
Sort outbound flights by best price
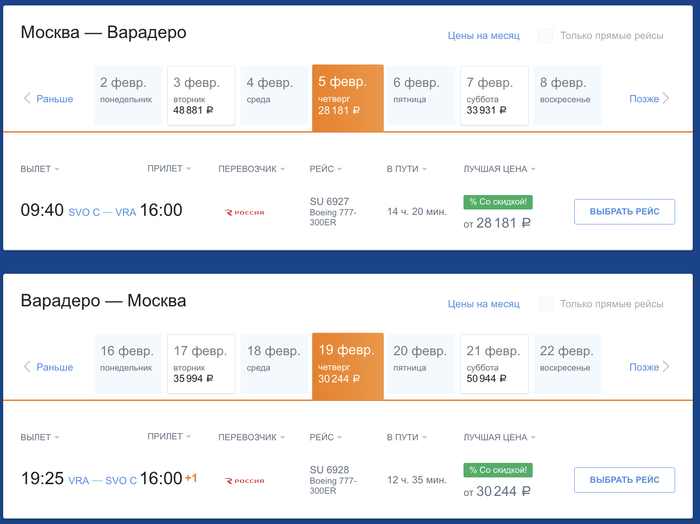(499, 169)
